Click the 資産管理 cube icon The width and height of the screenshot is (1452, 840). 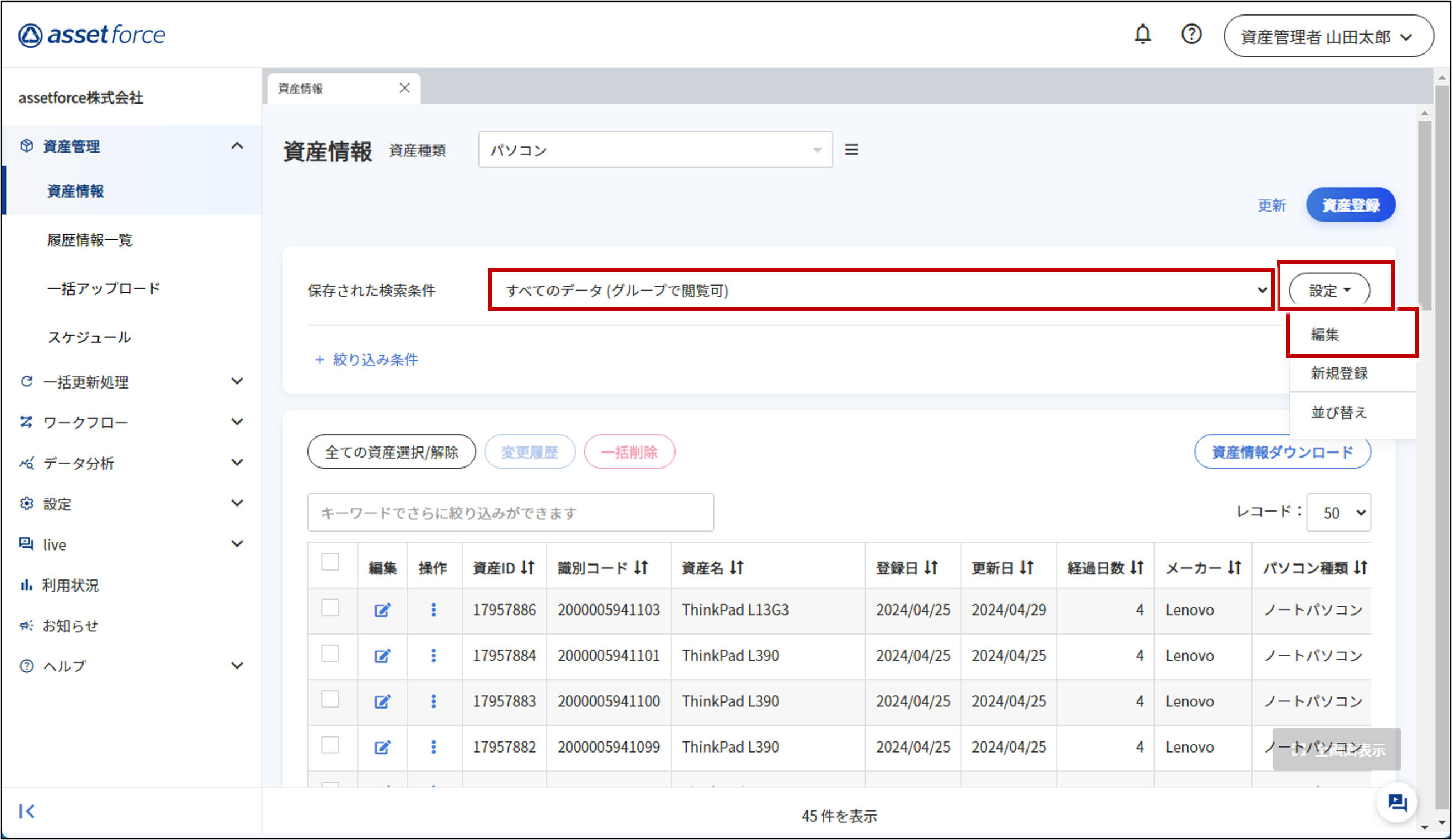27,146
